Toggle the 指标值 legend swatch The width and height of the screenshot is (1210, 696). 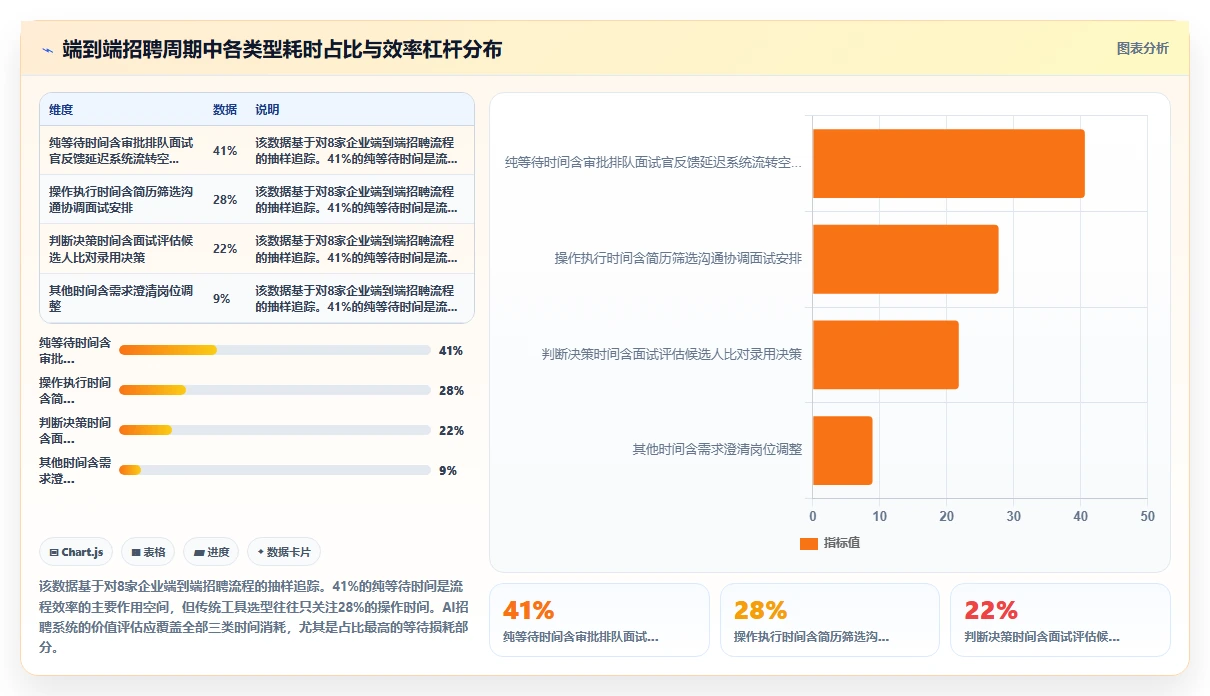pyautogui.click(x=809, y=543)
